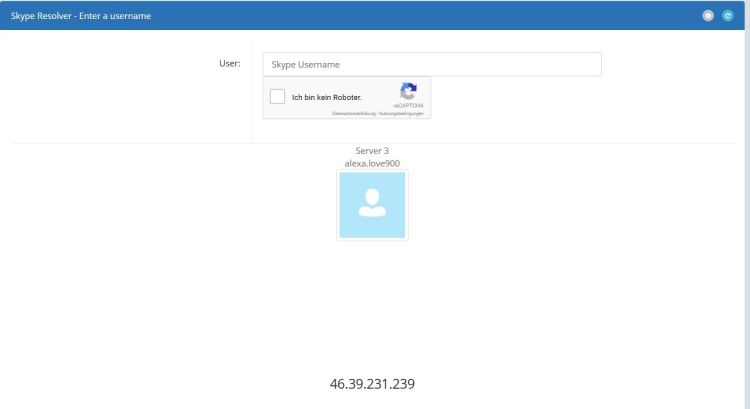Click the 'Server 3' label

pos(372,151)
